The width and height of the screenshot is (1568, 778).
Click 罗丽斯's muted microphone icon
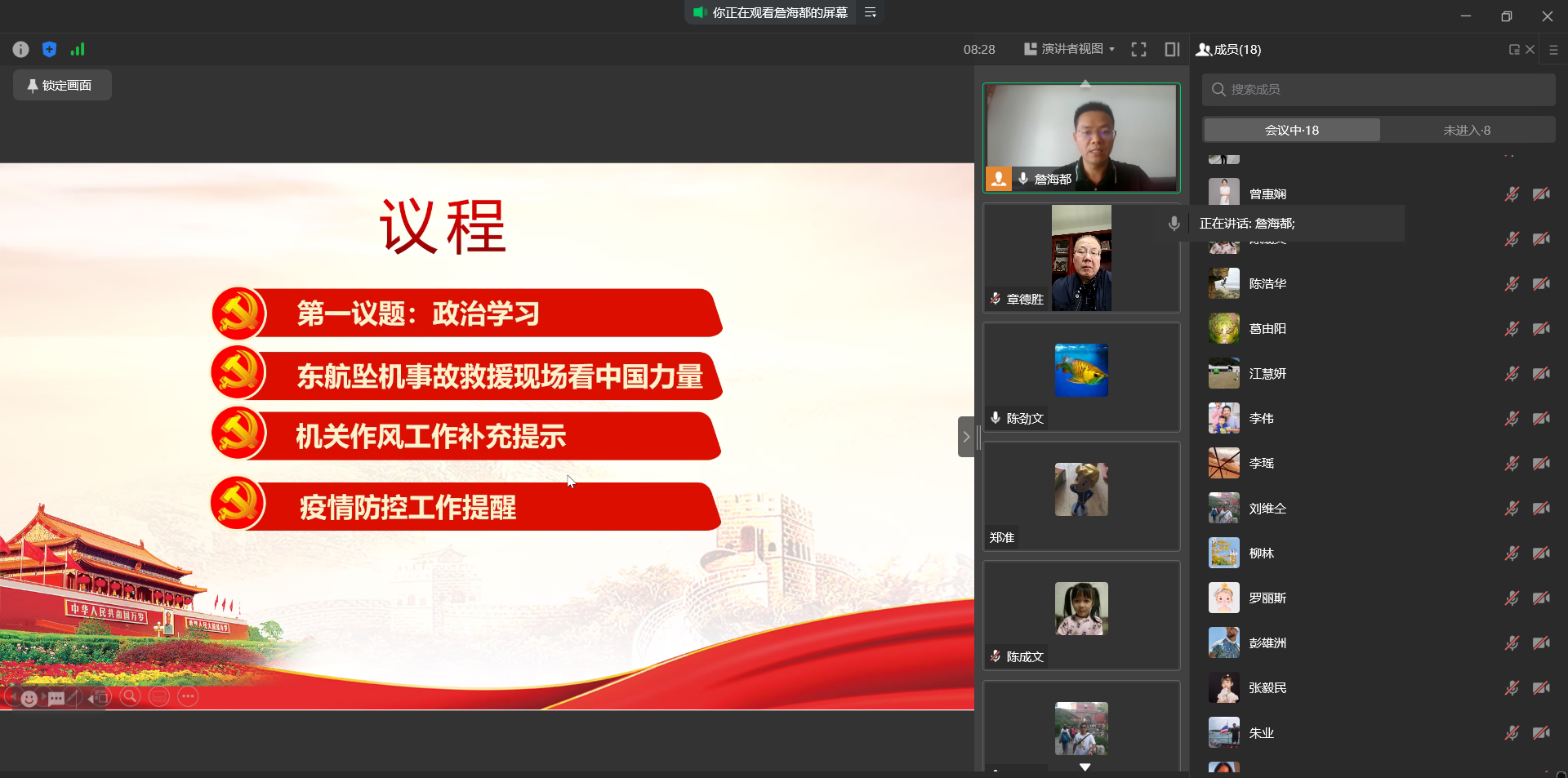(x=1512, y=598)
